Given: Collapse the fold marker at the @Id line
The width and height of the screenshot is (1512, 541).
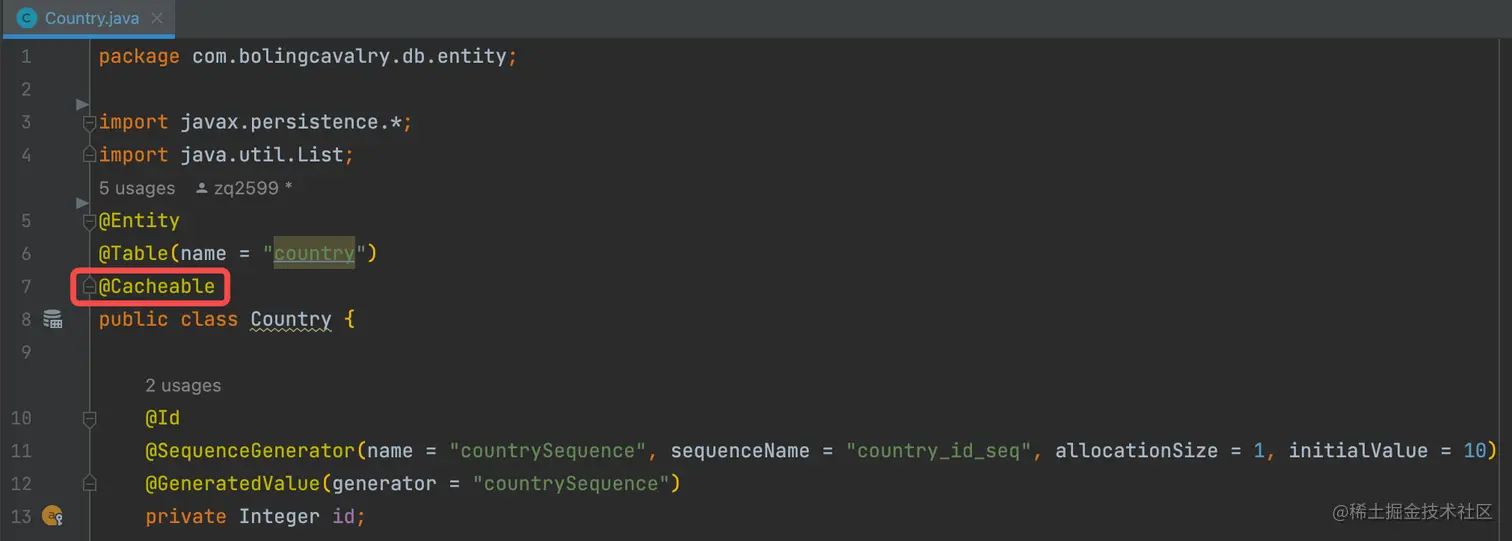Looking at the screenshot, I should pos(89,418).
